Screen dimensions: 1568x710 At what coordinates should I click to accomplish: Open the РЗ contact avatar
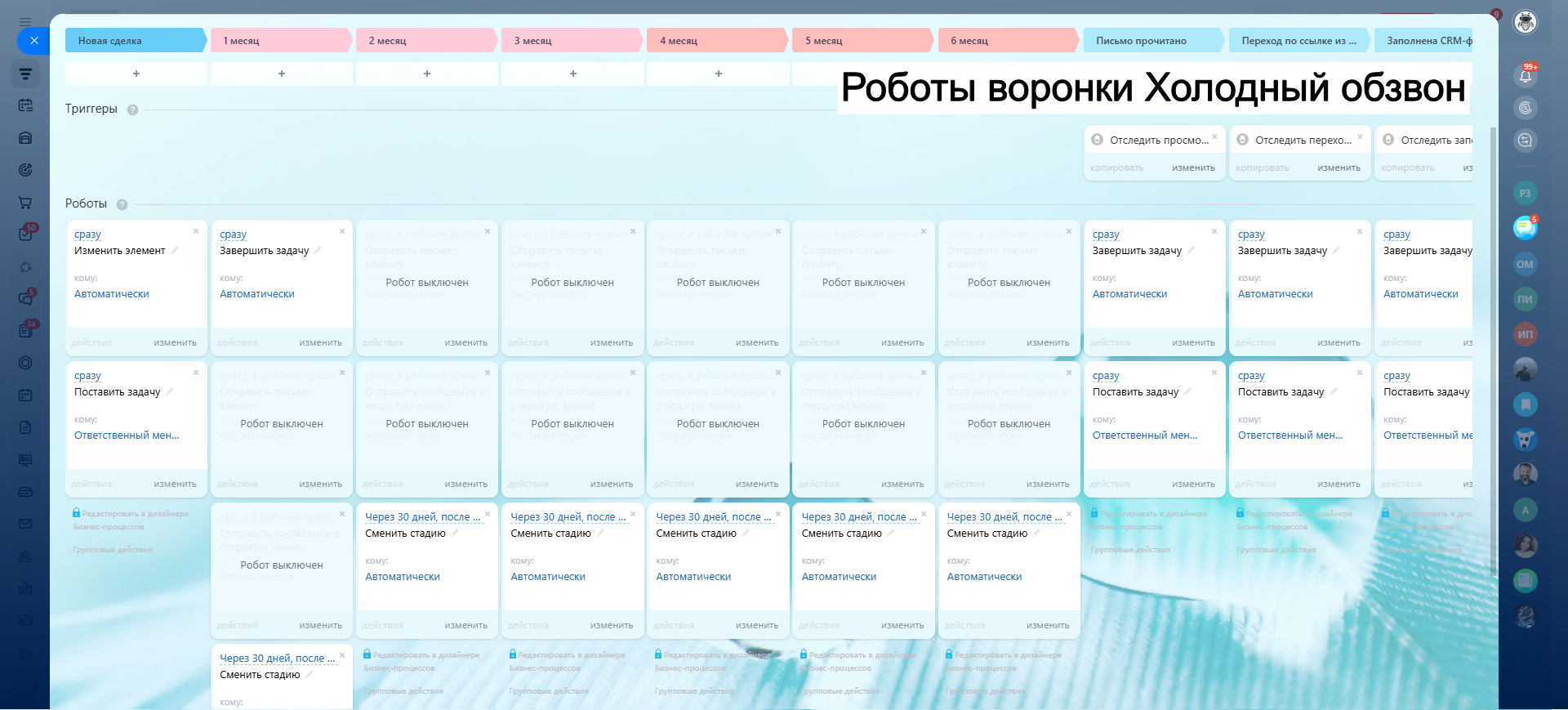click(x=1525, y=194)
